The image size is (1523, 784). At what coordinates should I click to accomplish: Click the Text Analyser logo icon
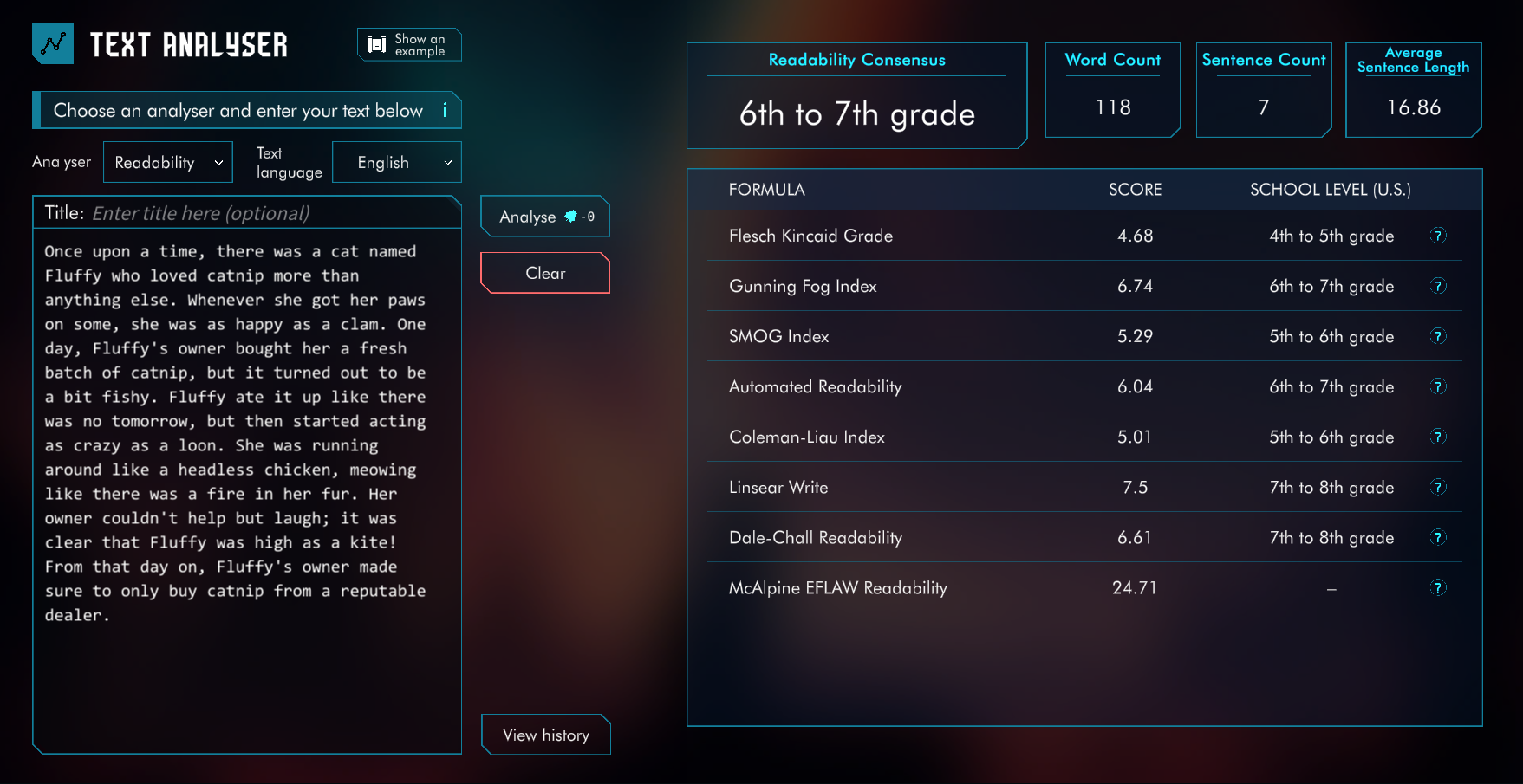53,43
